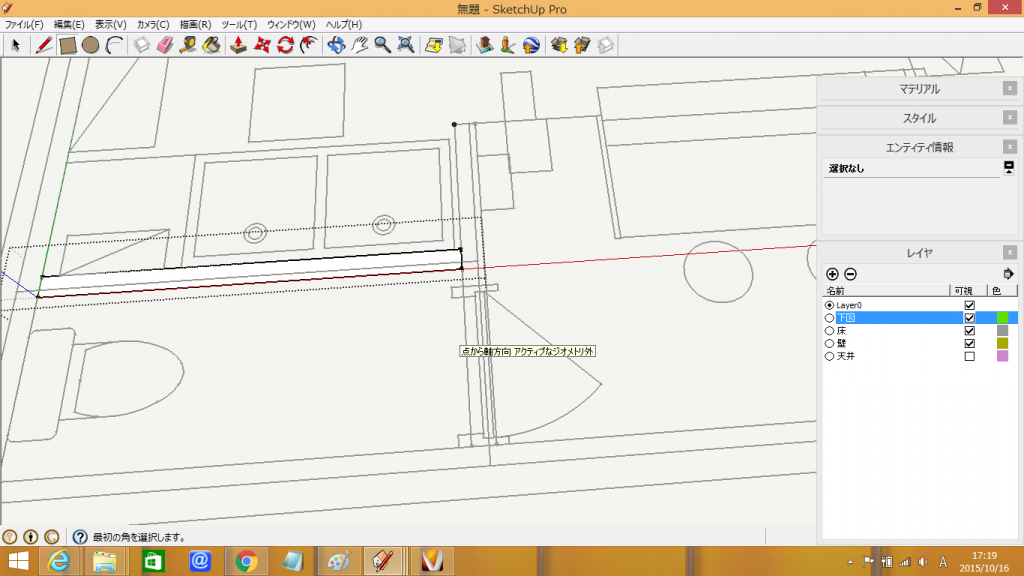This screenshot has height=576, width=1024.
Task: Hide the 床 layer using its checkbox
Action: [x=968, y=330]
